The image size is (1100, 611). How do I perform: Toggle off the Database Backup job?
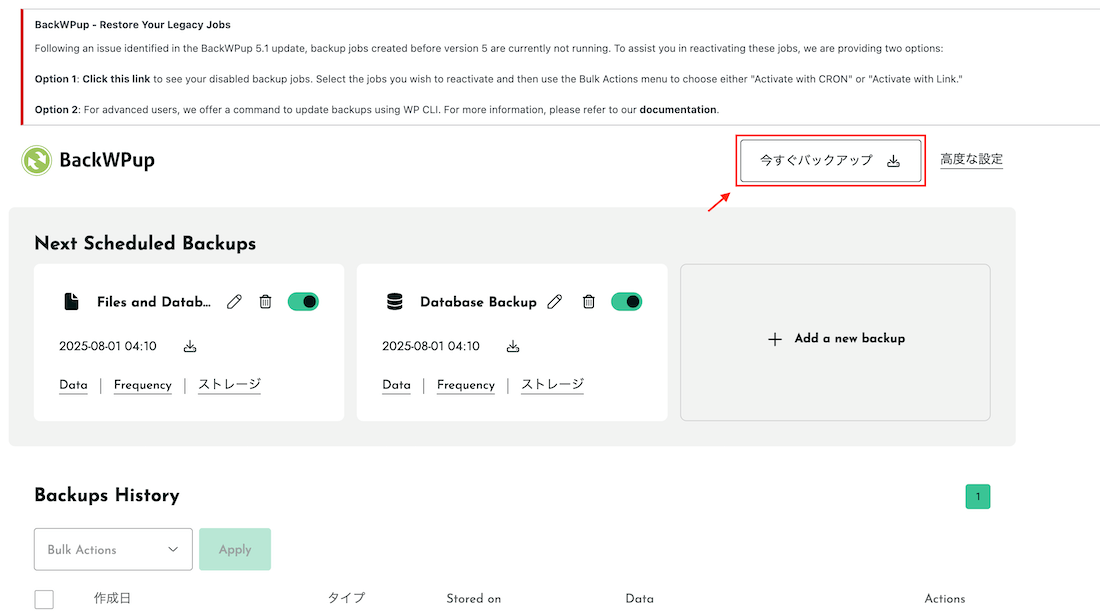[626, 302]
